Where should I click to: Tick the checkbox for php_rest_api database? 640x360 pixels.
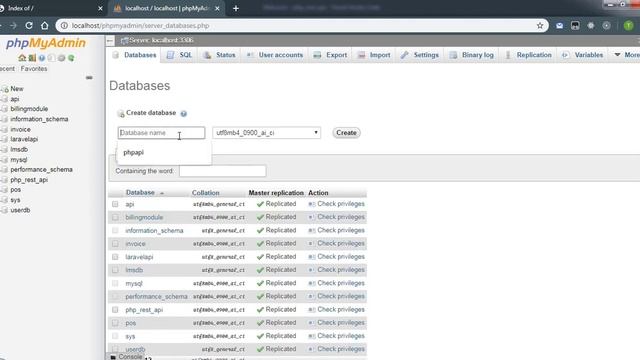point(115,310)
